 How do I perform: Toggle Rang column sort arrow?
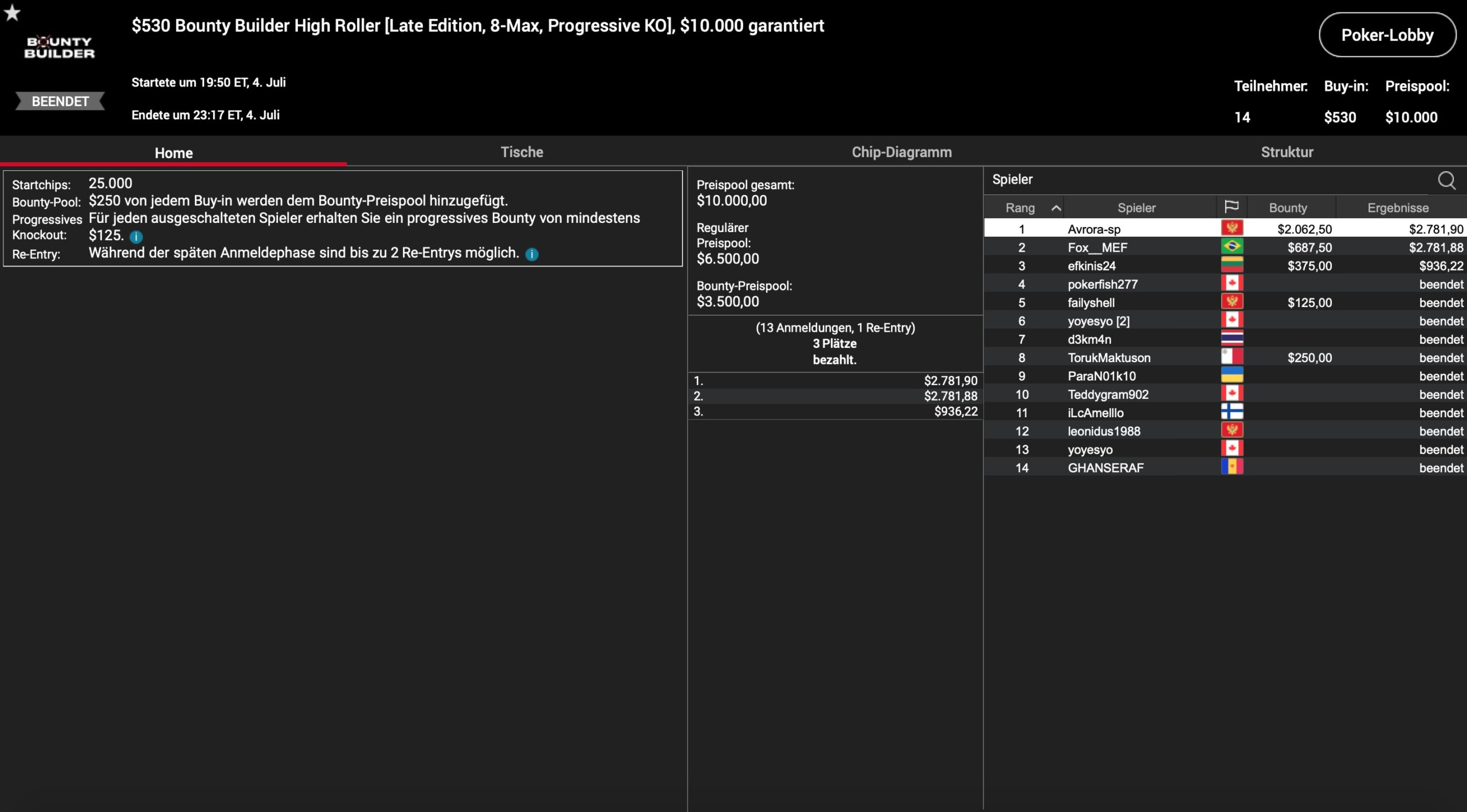[1056, 208]
